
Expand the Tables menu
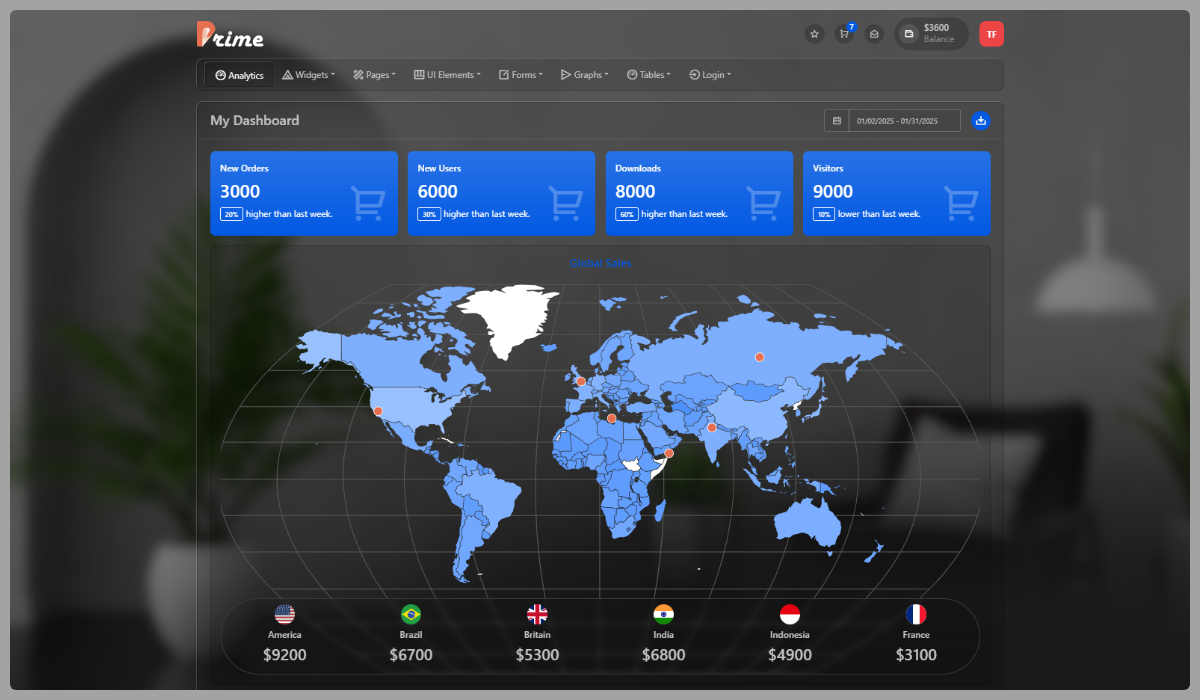tap(648, 74)
